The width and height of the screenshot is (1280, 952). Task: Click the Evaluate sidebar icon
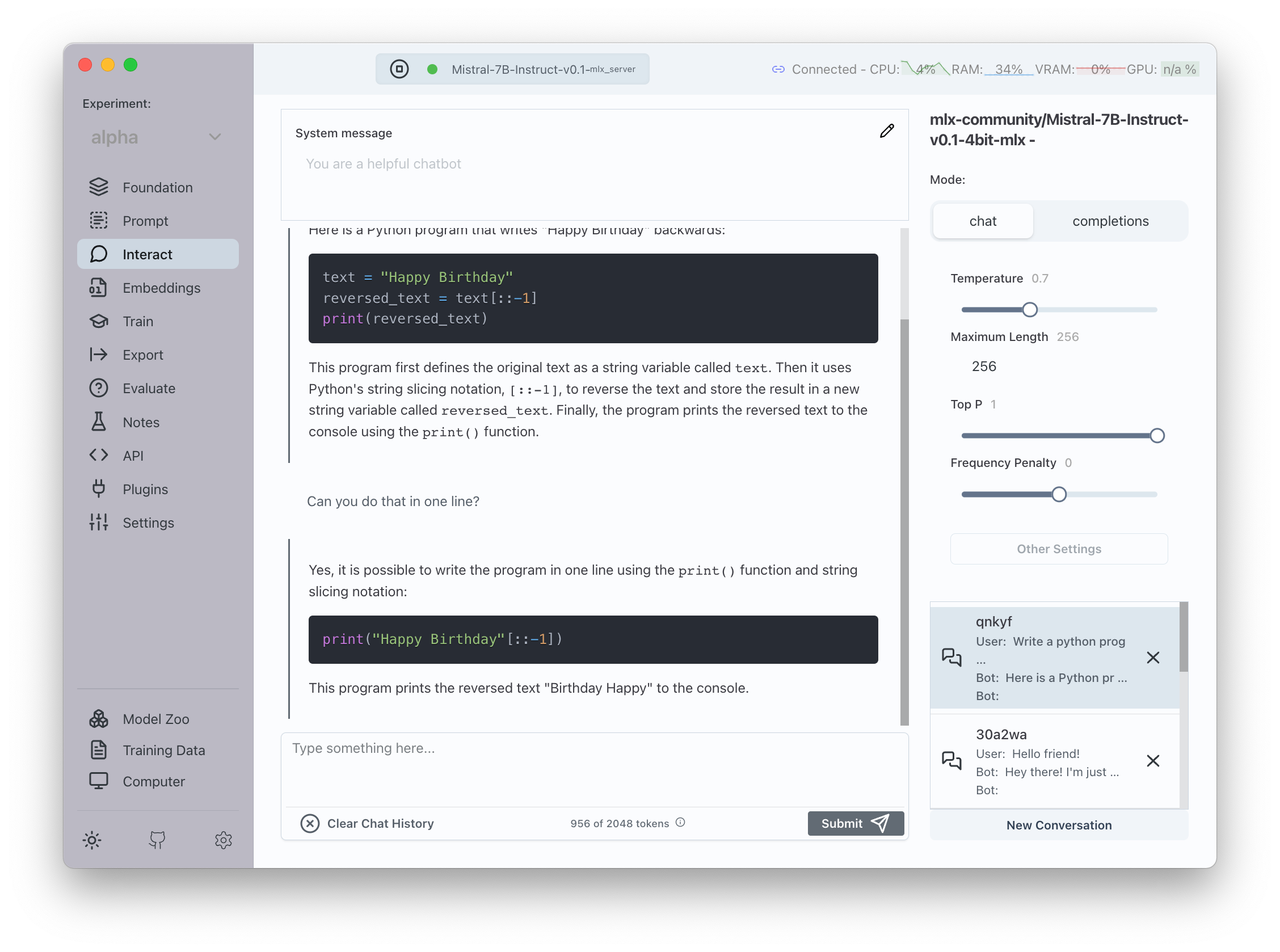[98, 388]
